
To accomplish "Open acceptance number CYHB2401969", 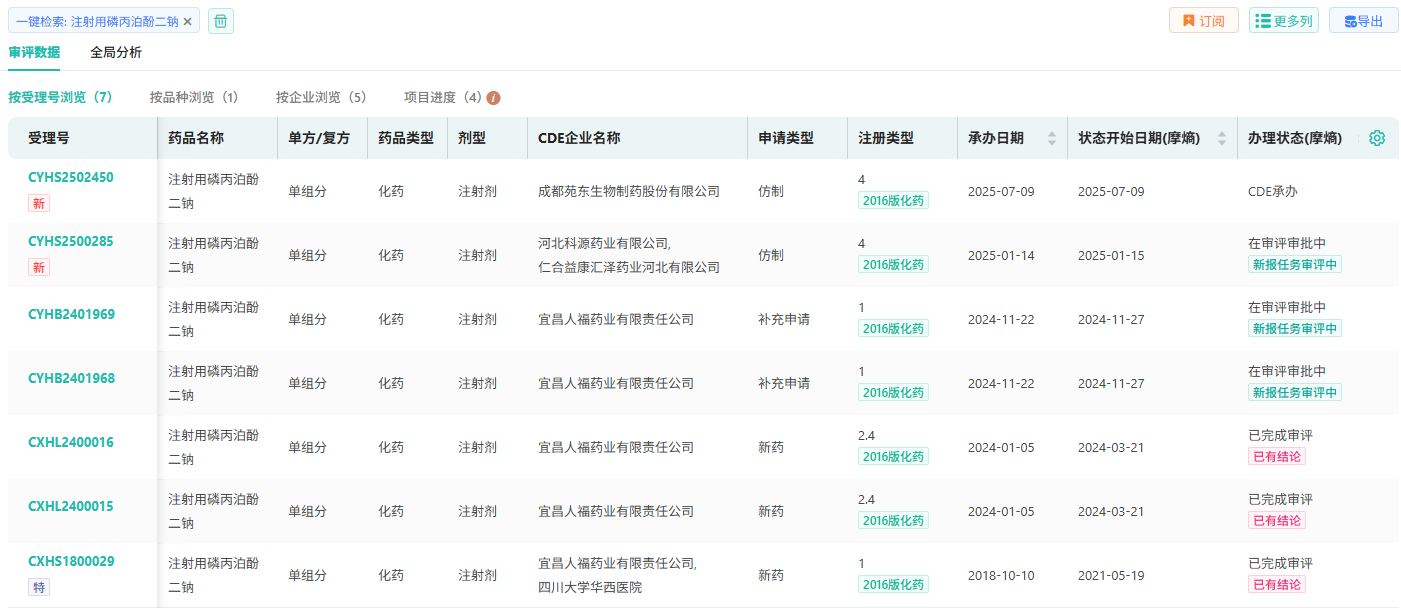I will click(71, 314).
